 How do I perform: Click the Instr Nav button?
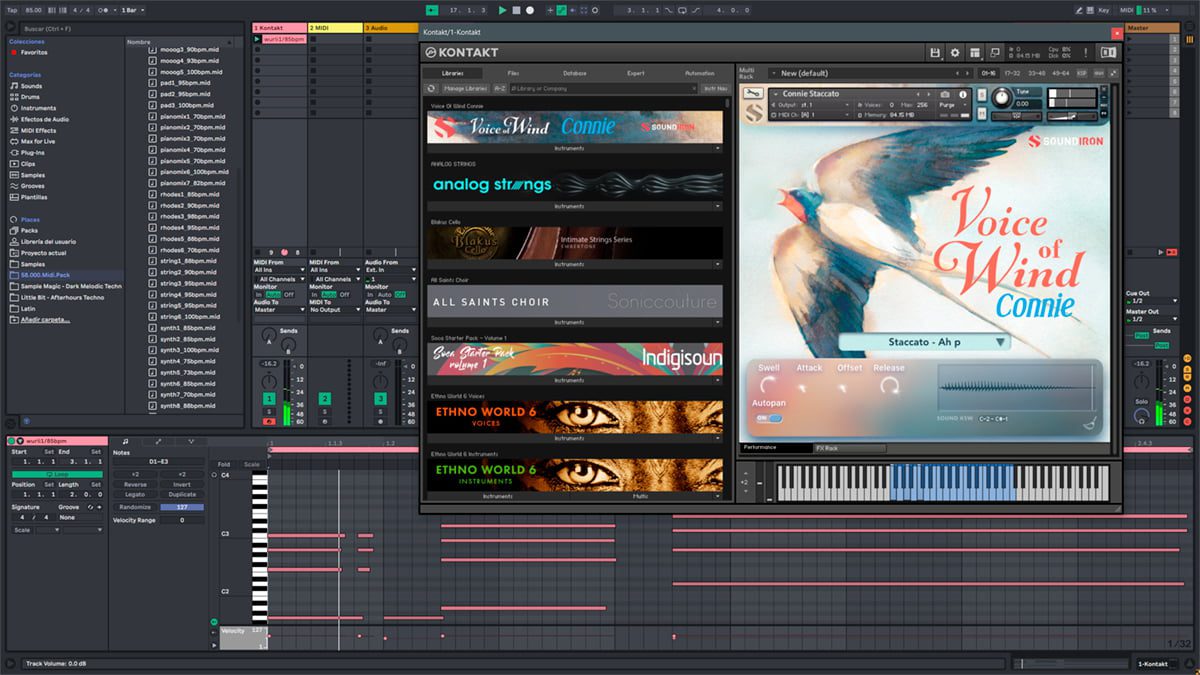click(x=714, y=88)
